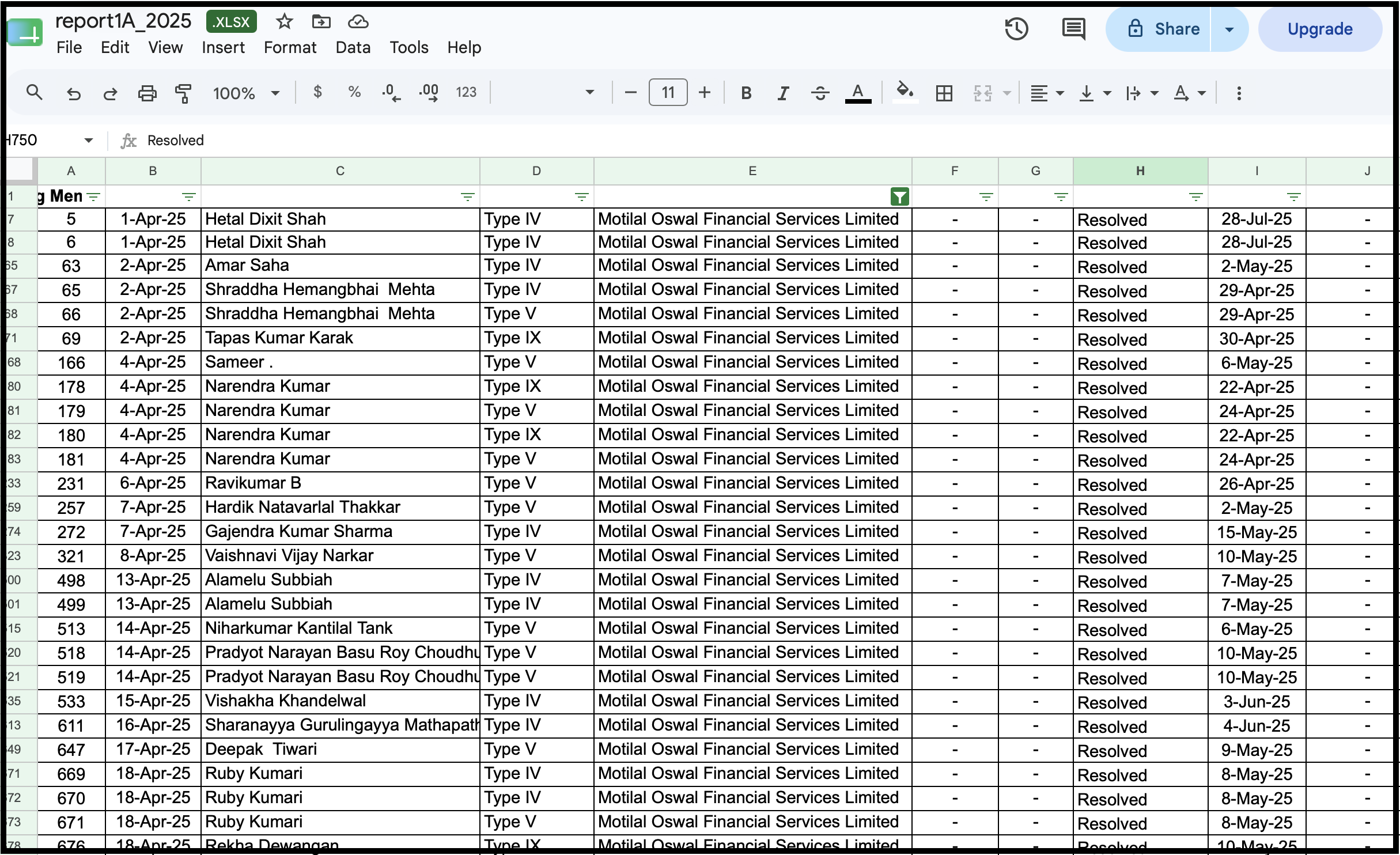This screenshot has height=855, width=1400.
Task: Open the fill color picker
Action: pyautogui.click(x=905, y=92)
